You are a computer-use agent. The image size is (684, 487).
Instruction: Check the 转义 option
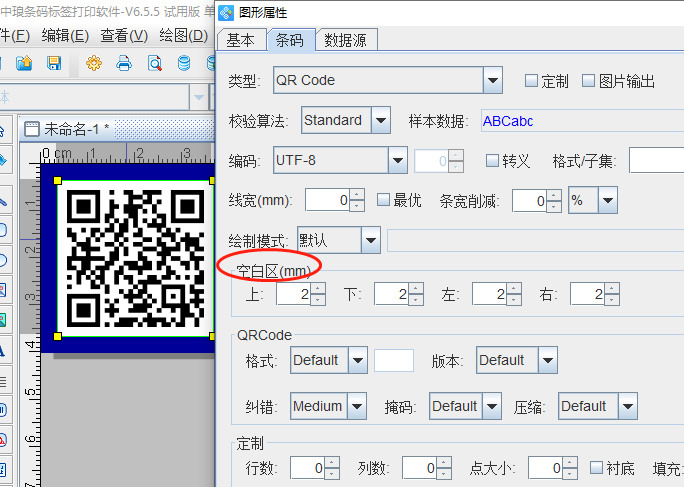pos(492,161)
